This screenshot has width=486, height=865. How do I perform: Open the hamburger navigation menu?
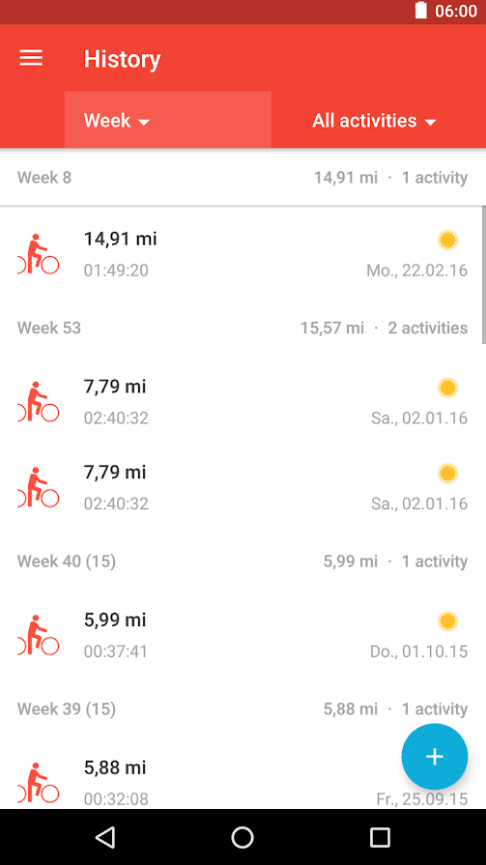point(31,58)
